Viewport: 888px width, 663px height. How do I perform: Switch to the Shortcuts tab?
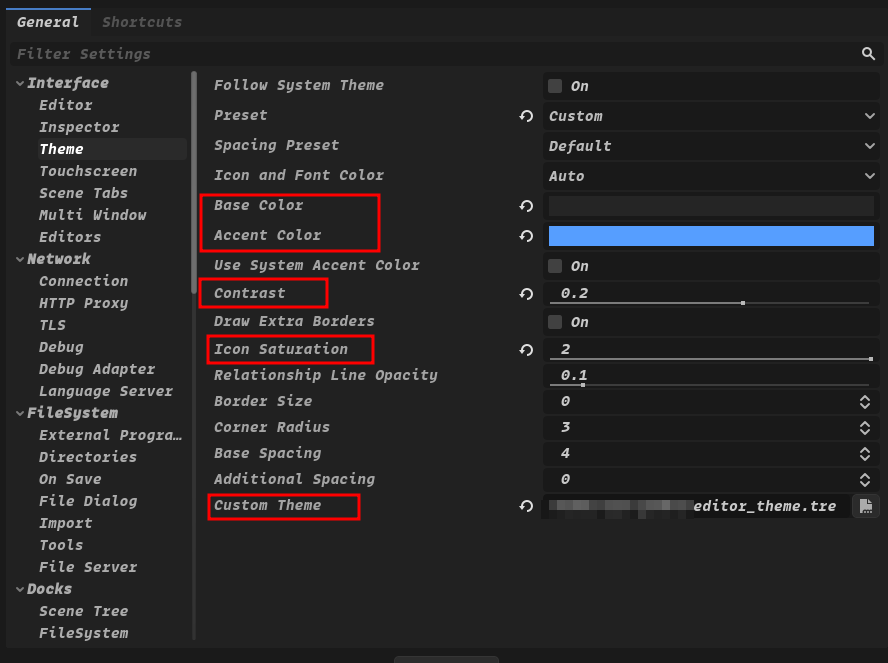[142, 22]
